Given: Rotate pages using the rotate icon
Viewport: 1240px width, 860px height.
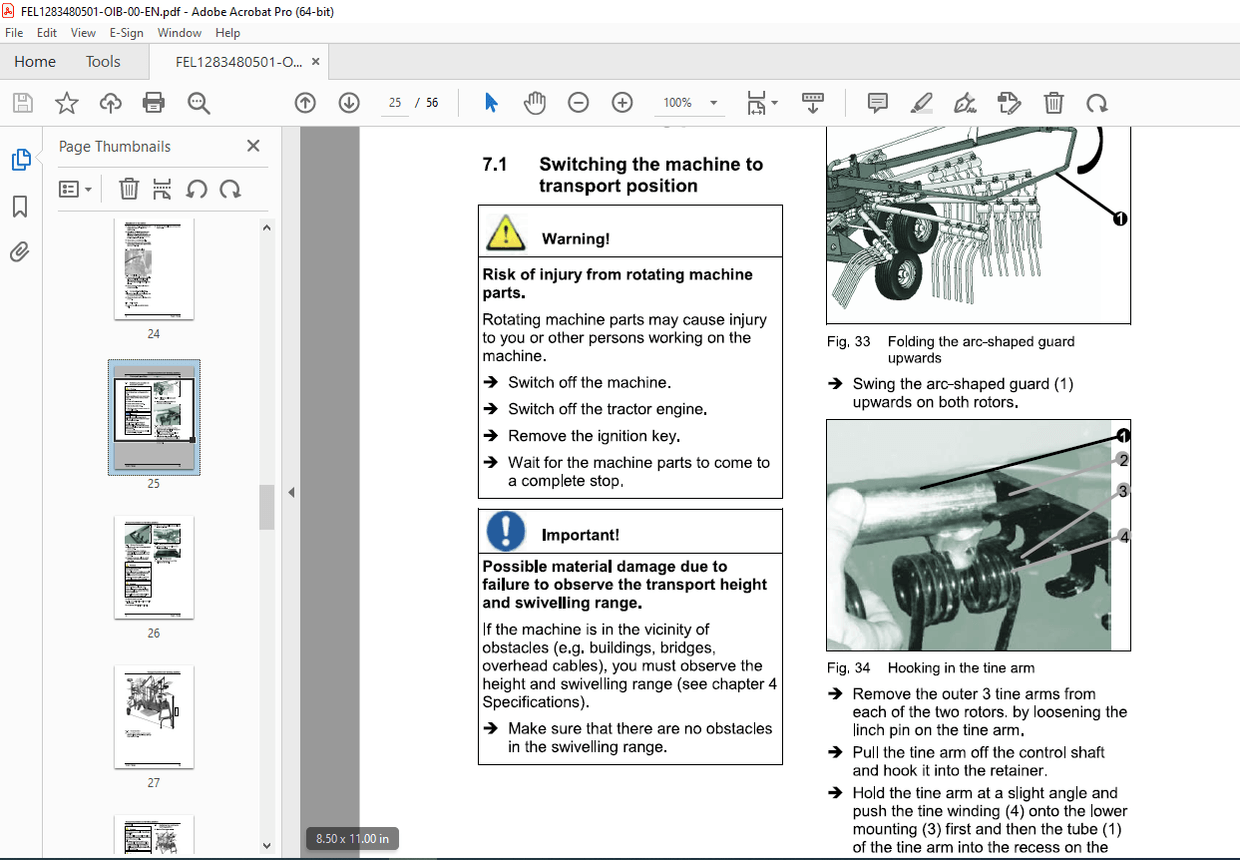Looking at the screenshot, I should [1097, 102].
